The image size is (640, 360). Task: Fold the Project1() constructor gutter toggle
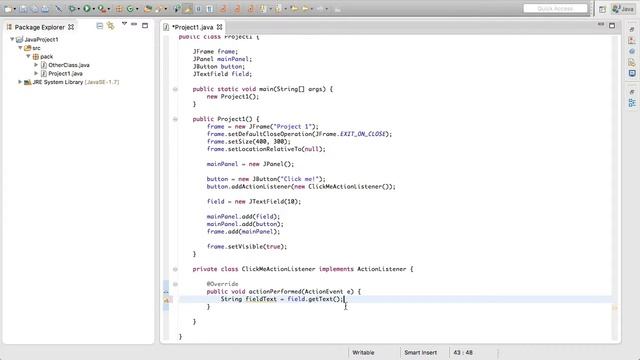175,119
